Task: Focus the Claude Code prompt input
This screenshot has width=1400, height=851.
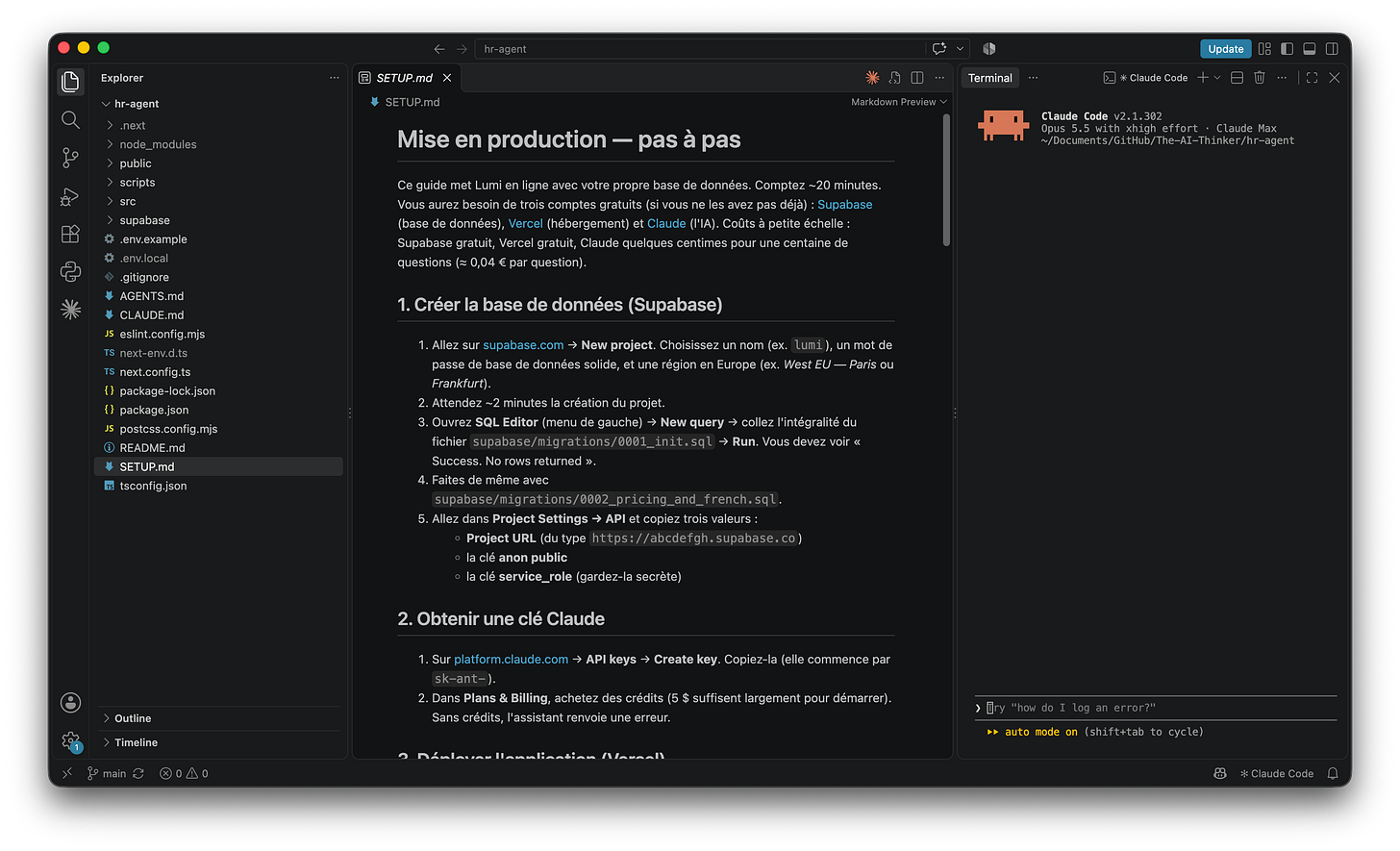Action: pyautogui.click(x=1156, y=708)
